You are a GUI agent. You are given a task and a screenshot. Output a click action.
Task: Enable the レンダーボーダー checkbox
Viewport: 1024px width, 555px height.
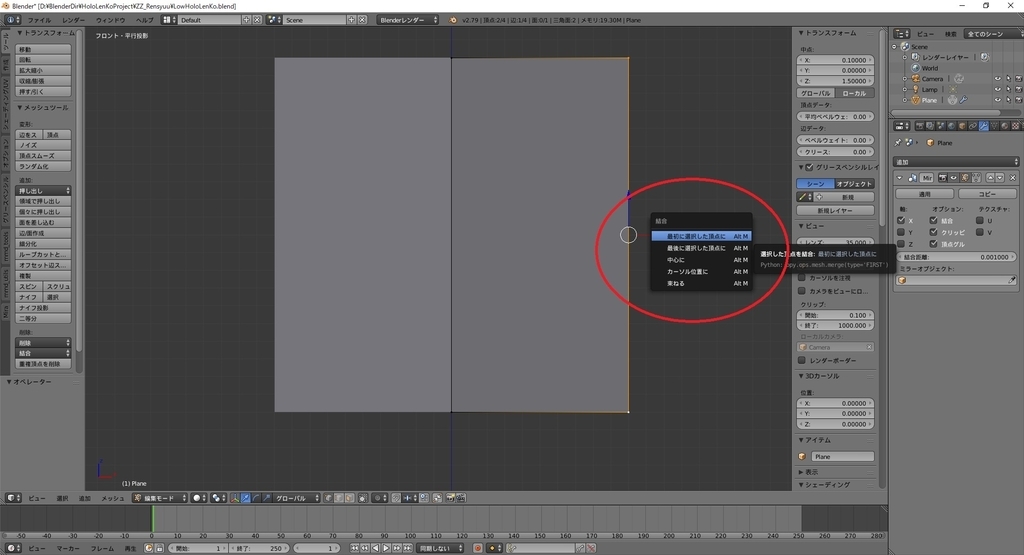[802, 360]
